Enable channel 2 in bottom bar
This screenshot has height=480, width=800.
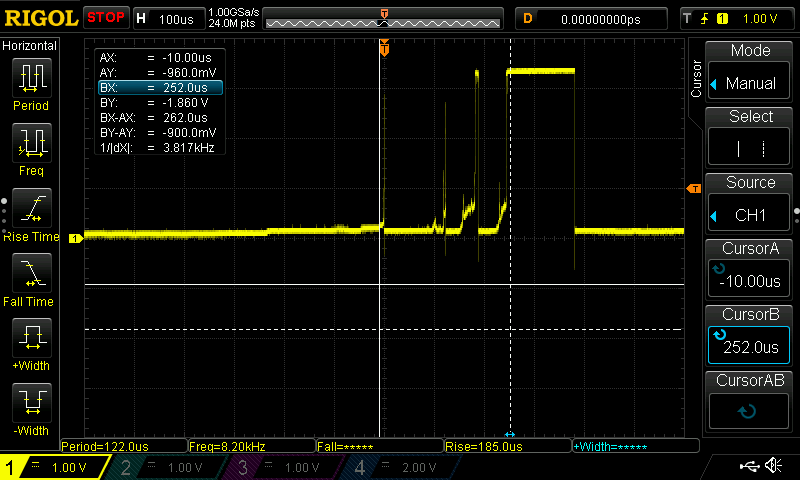pos(170,467)
